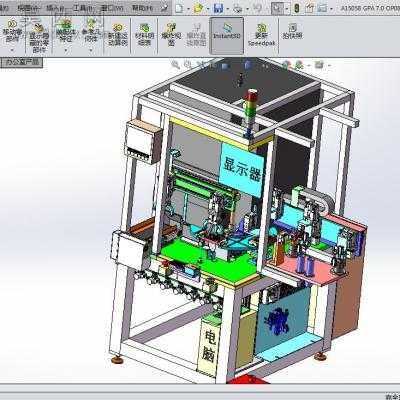Activate the Select cursor tool
Image resolution: width=400 pixels, height=400 pixels.
point(277,8)
